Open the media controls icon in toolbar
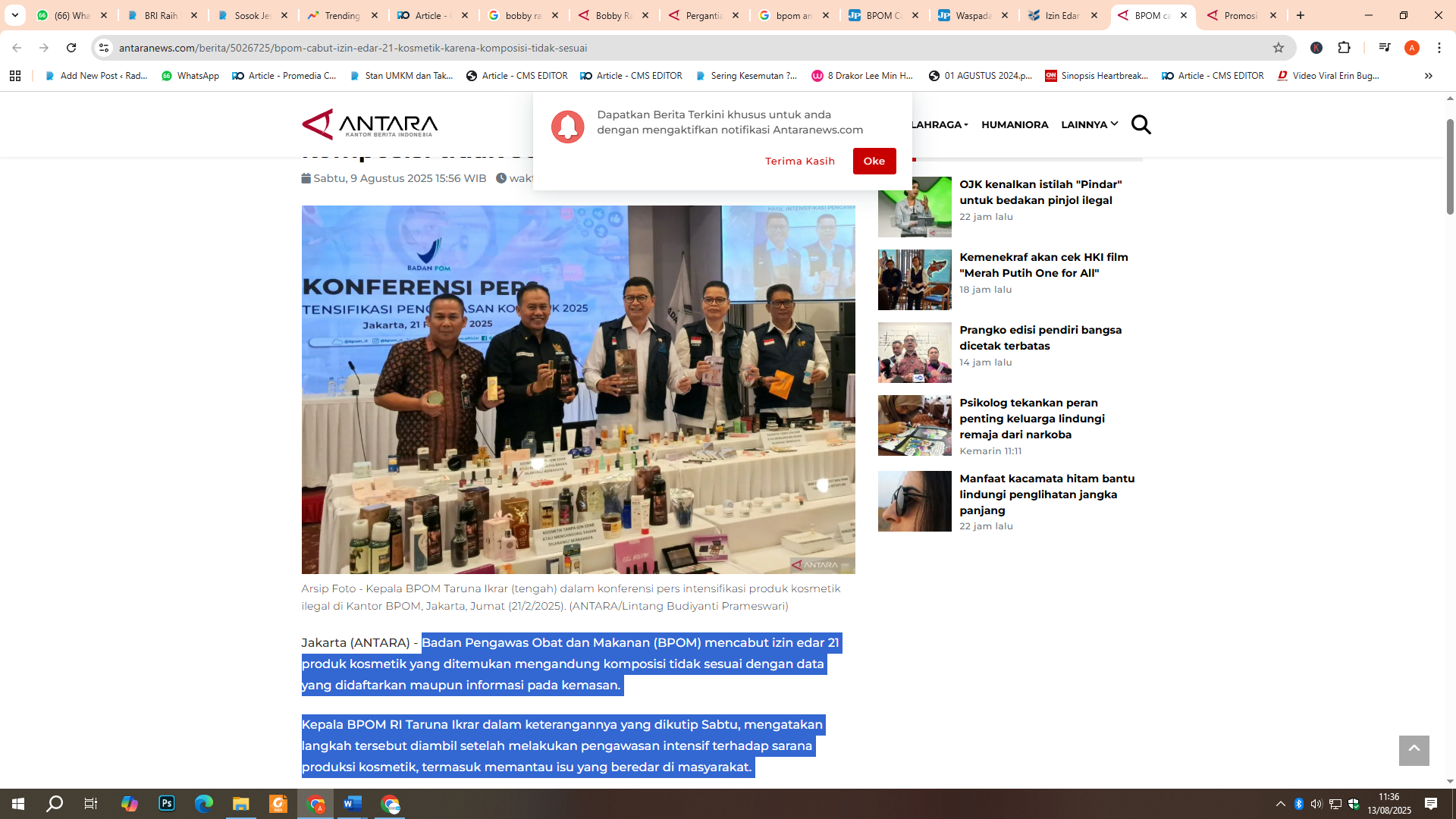The image size is (1456, 819). coord(1384,48)
